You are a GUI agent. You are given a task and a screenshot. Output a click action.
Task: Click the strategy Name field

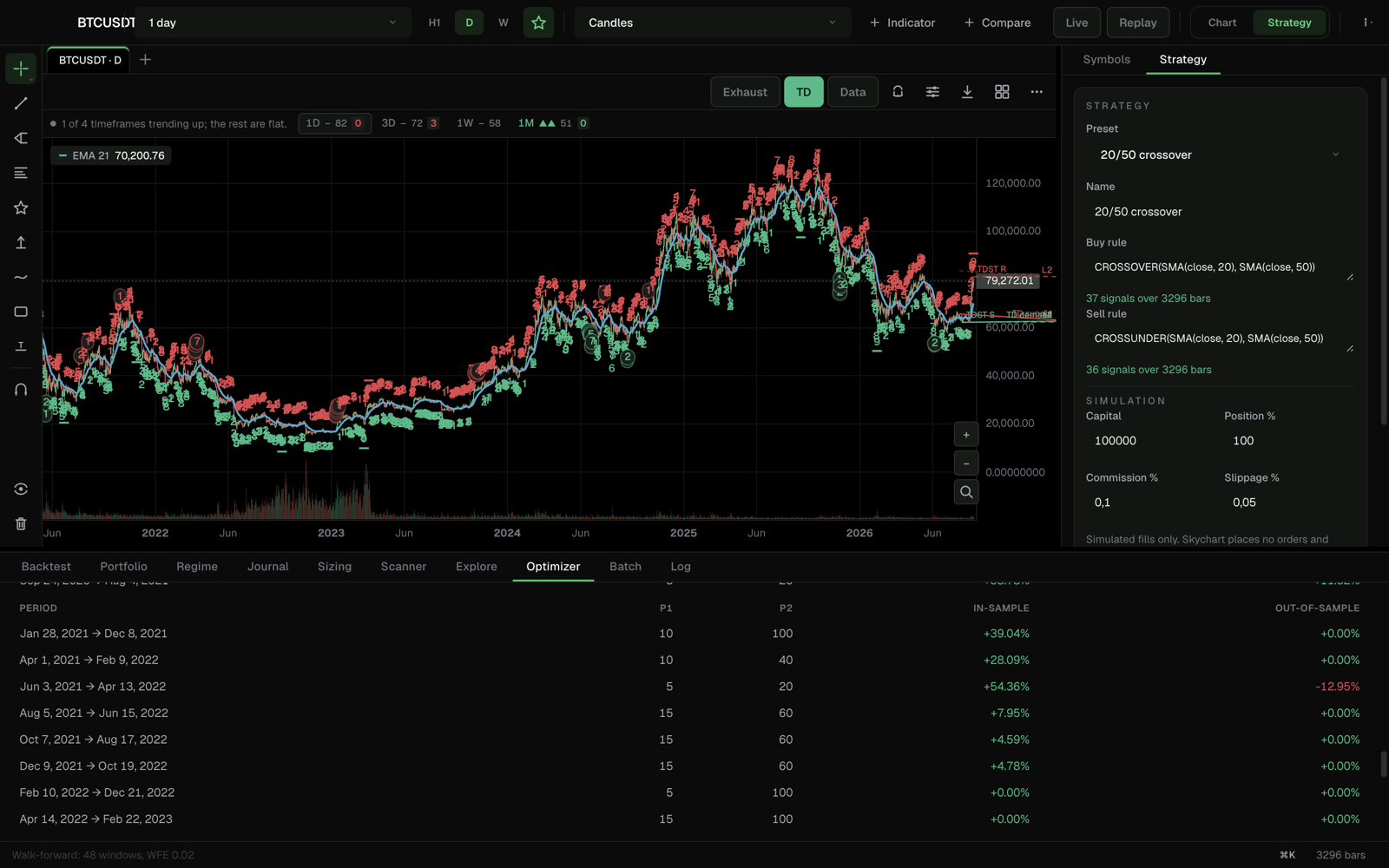tap(1220, 212)
